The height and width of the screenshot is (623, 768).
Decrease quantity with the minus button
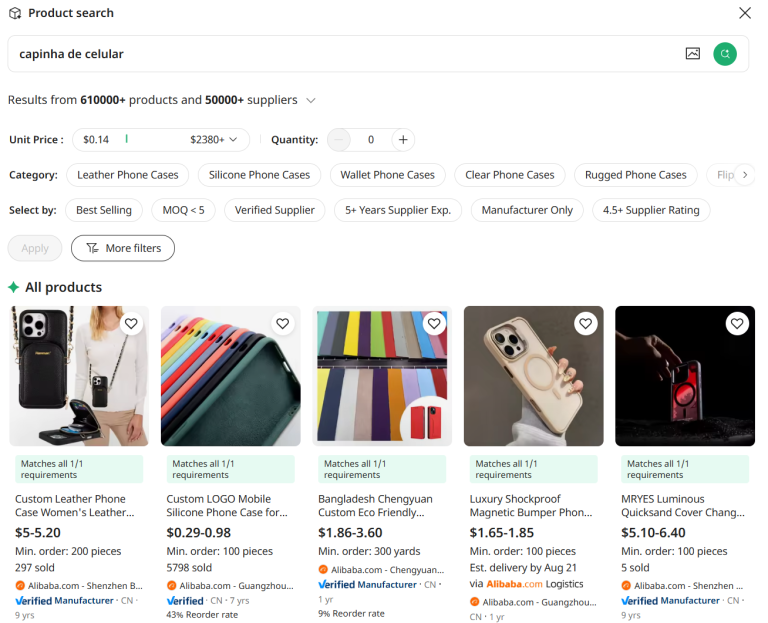coord(338,140)
